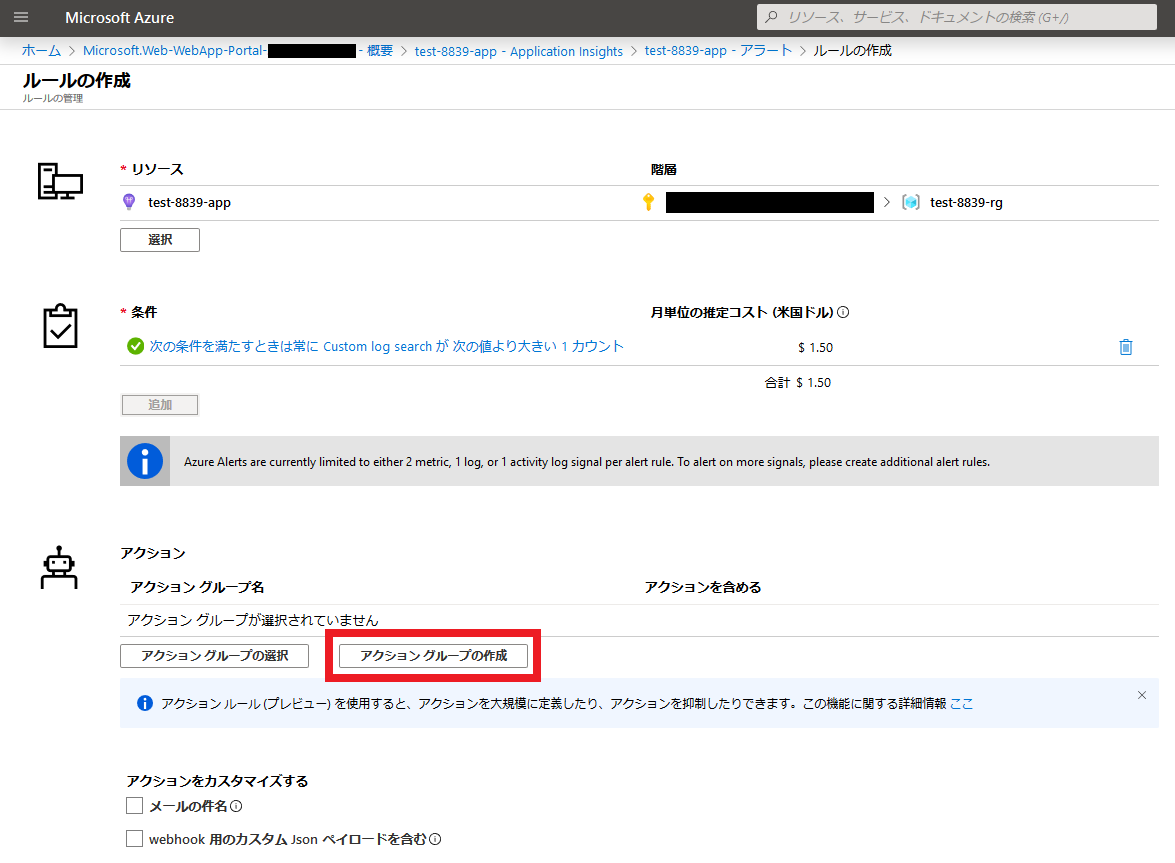Click the 追加 button

[160, 405]
